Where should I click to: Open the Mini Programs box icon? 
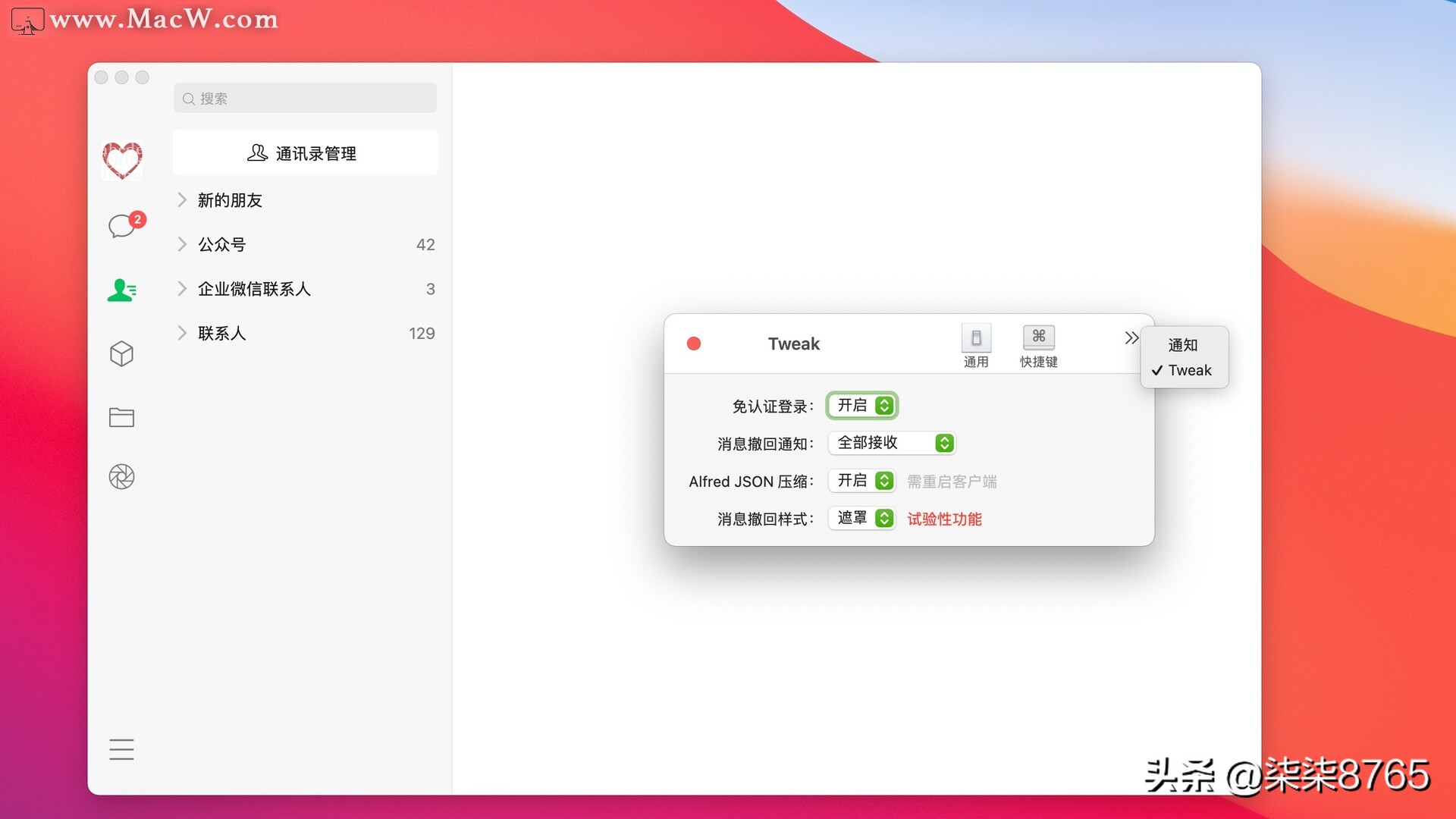pos(122,353)
